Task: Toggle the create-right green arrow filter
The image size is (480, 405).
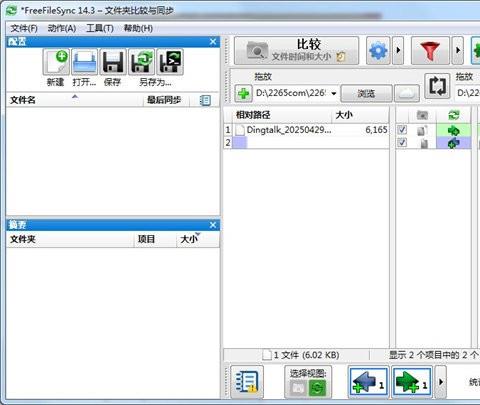Action: pos(412,382)
